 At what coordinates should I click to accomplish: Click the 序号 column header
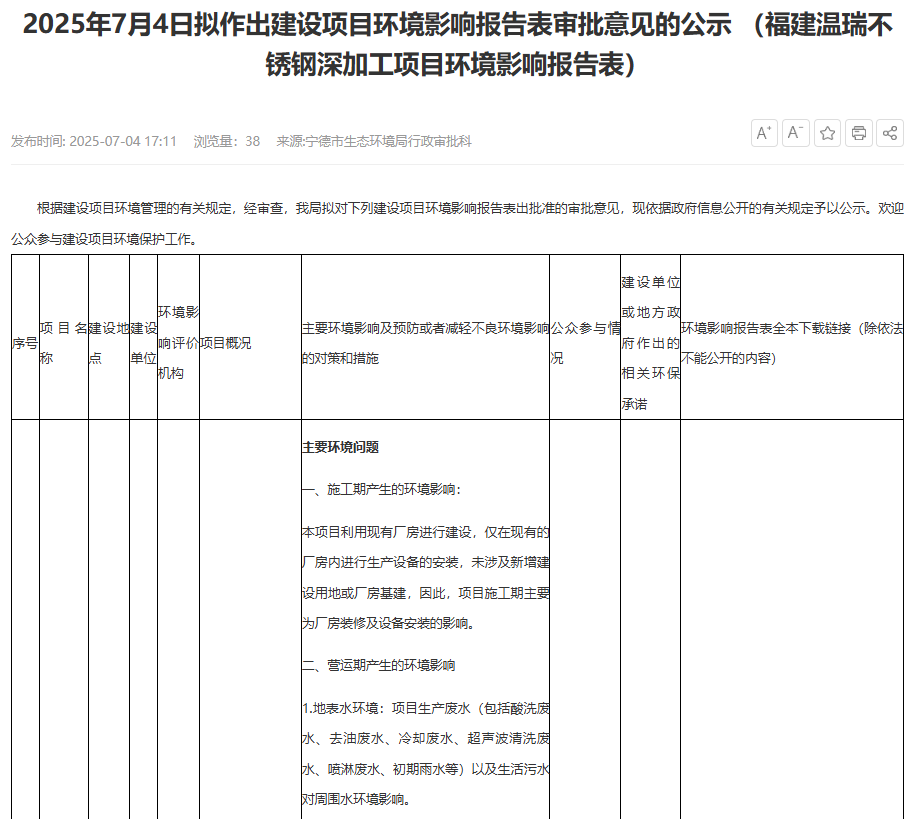[x=25, y=343]
